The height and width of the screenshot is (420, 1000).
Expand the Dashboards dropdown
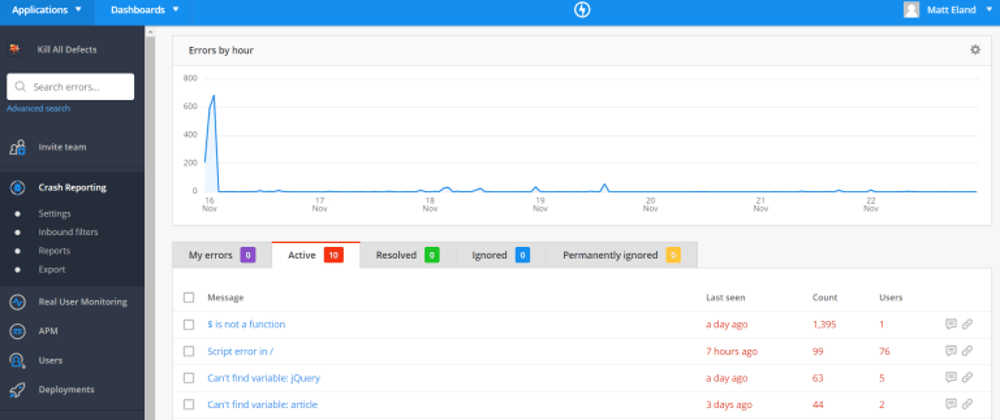pos(144,10)
